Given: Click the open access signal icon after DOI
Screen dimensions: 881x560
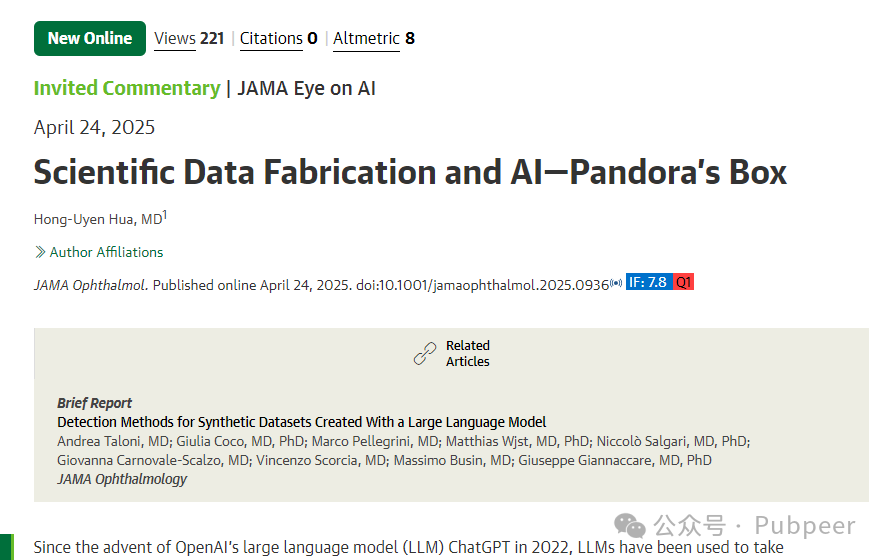Looking at the screenshot, I should (x=616, y=283).
